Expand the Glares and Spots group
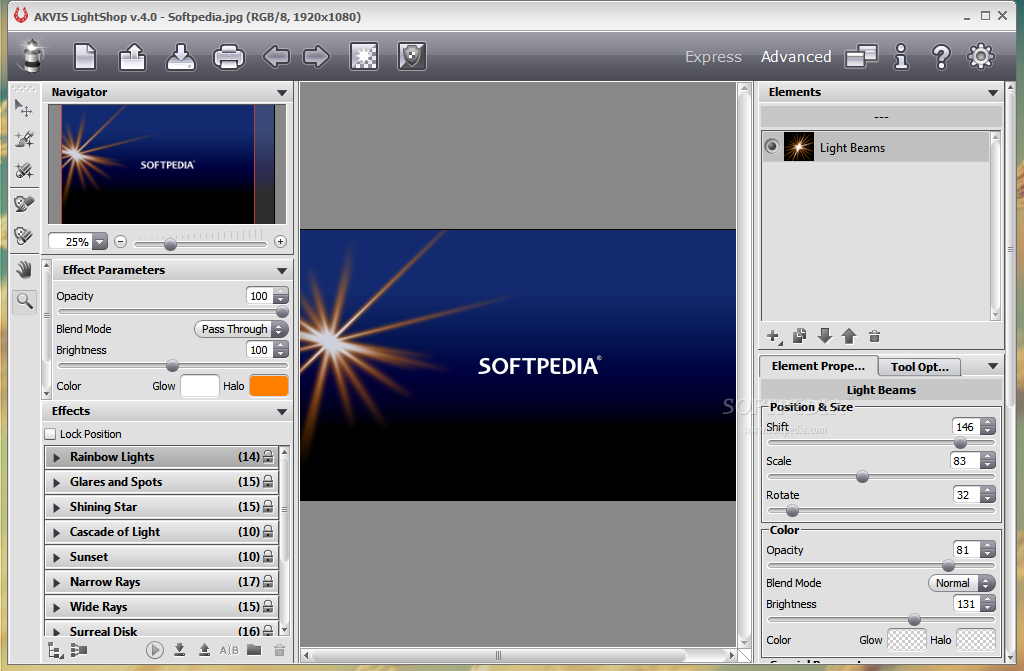 57,482
